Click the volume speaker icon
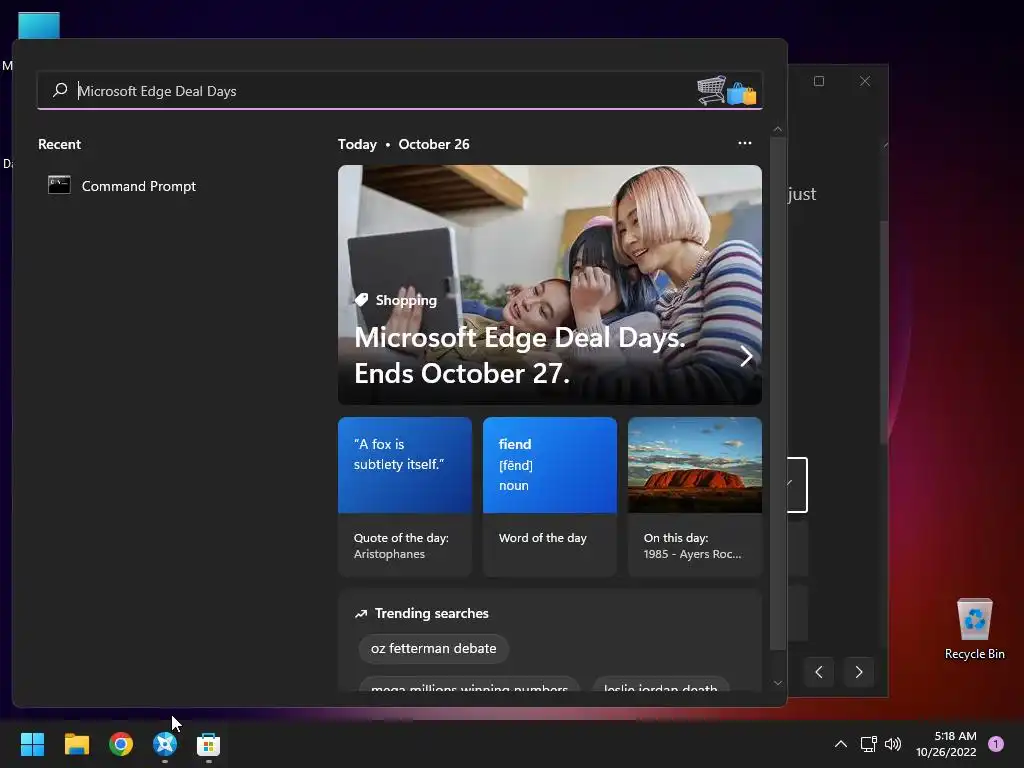The height and width of the screenshot is (768, 1024). (893, 744)
